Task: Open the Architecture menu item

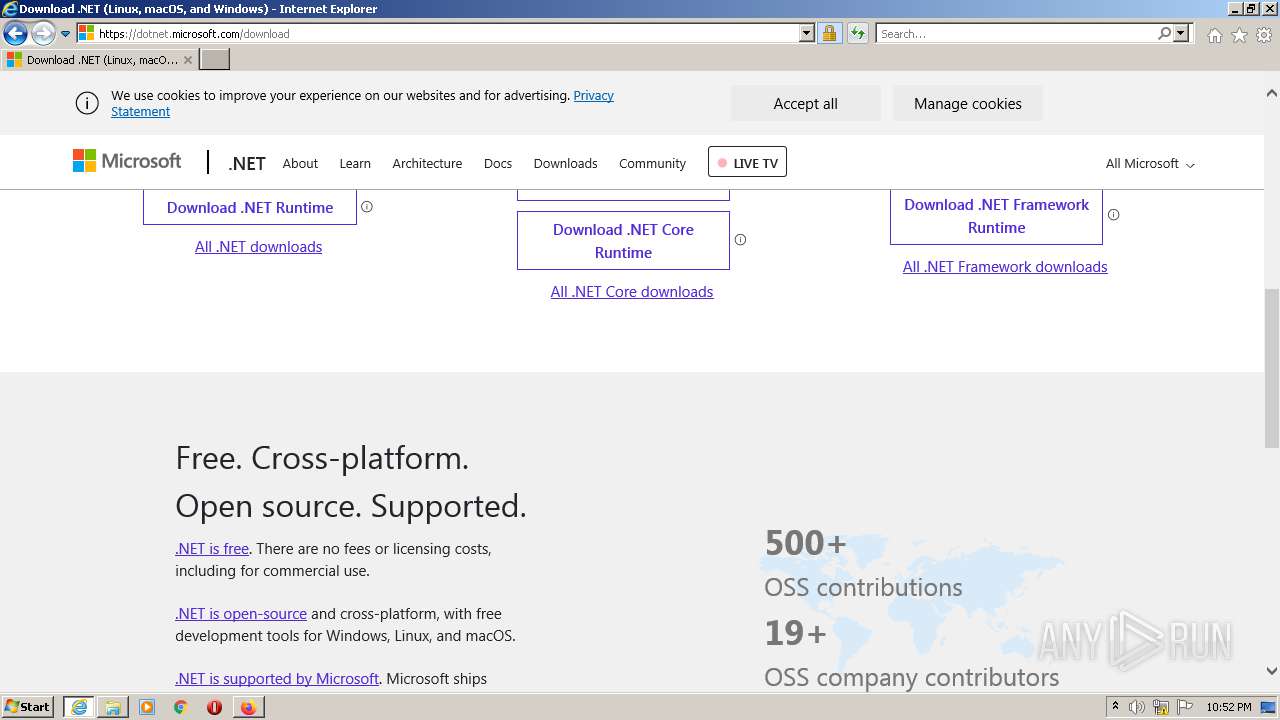Action: point(427,163)
